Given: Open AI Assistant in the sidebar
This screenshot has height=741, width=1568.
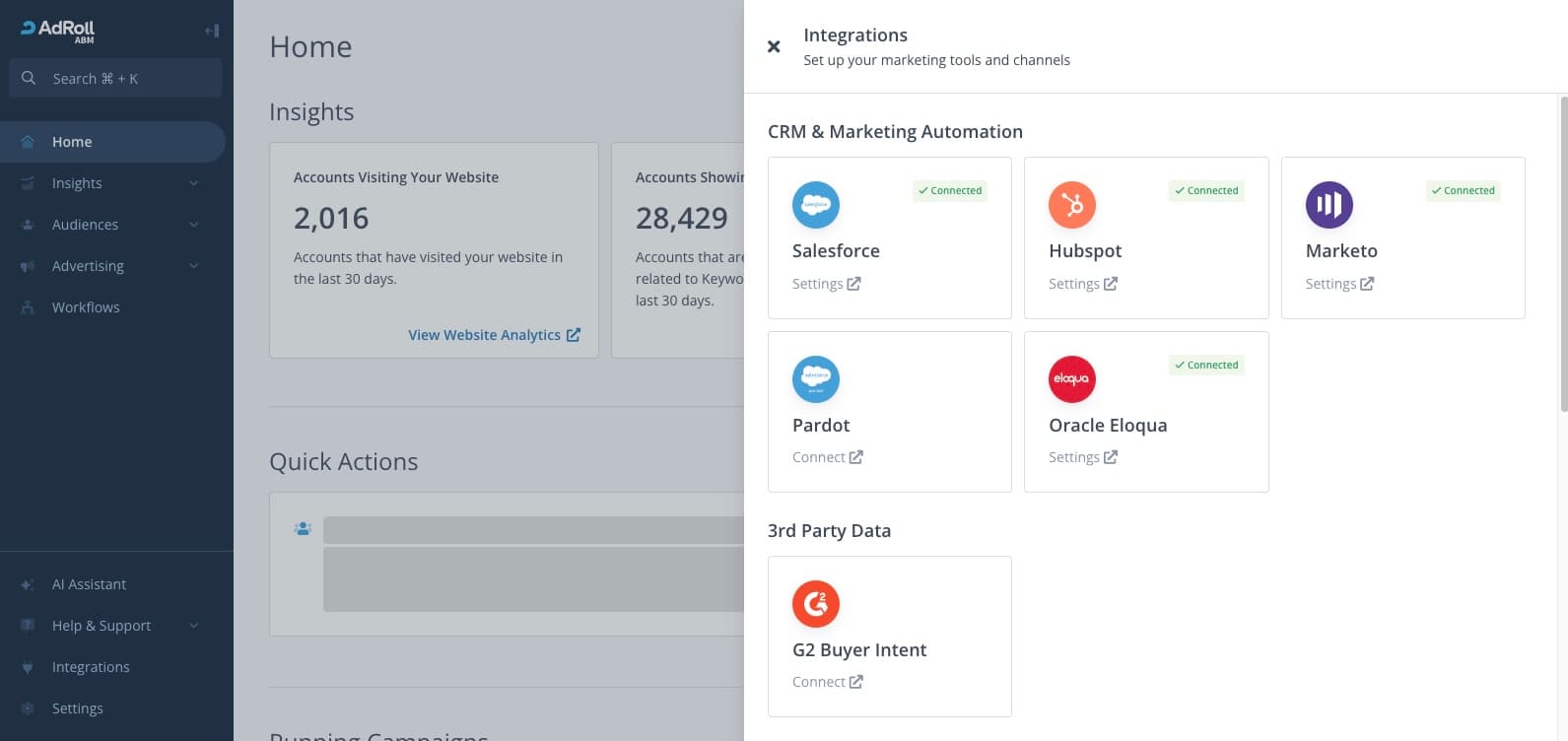Looking at the screenshot, I should tap(89, 584).
